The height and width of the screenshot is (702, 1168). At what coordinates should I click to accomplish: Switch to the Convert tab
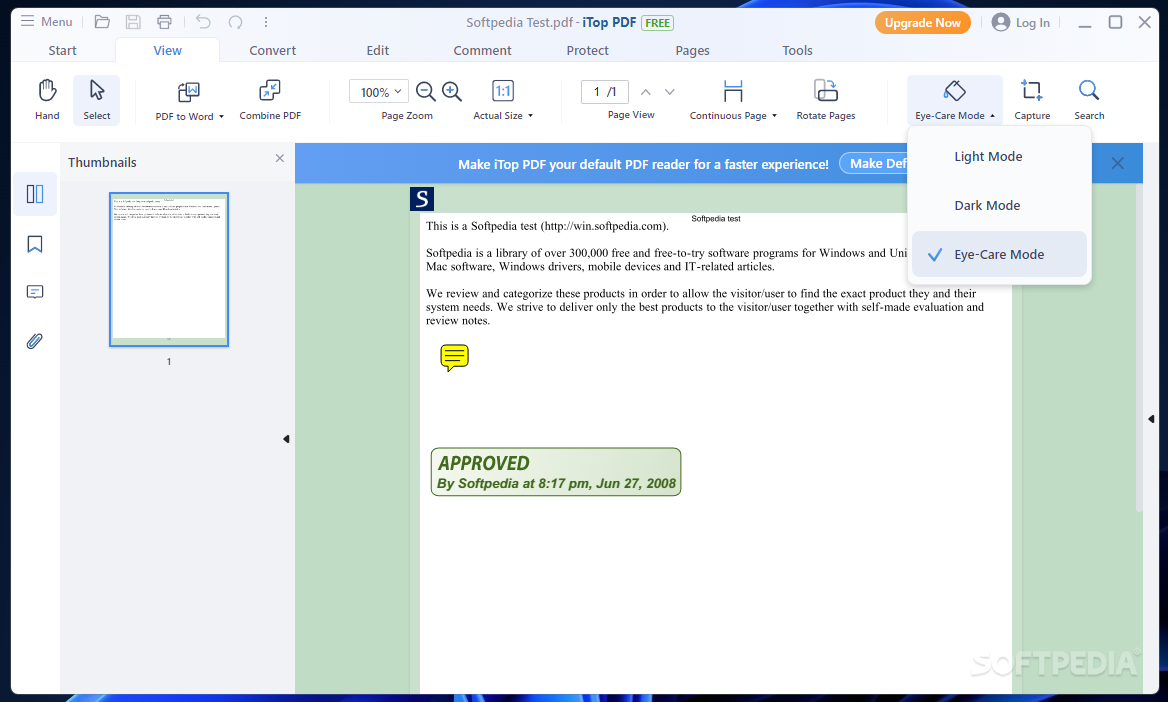point(273,51)
